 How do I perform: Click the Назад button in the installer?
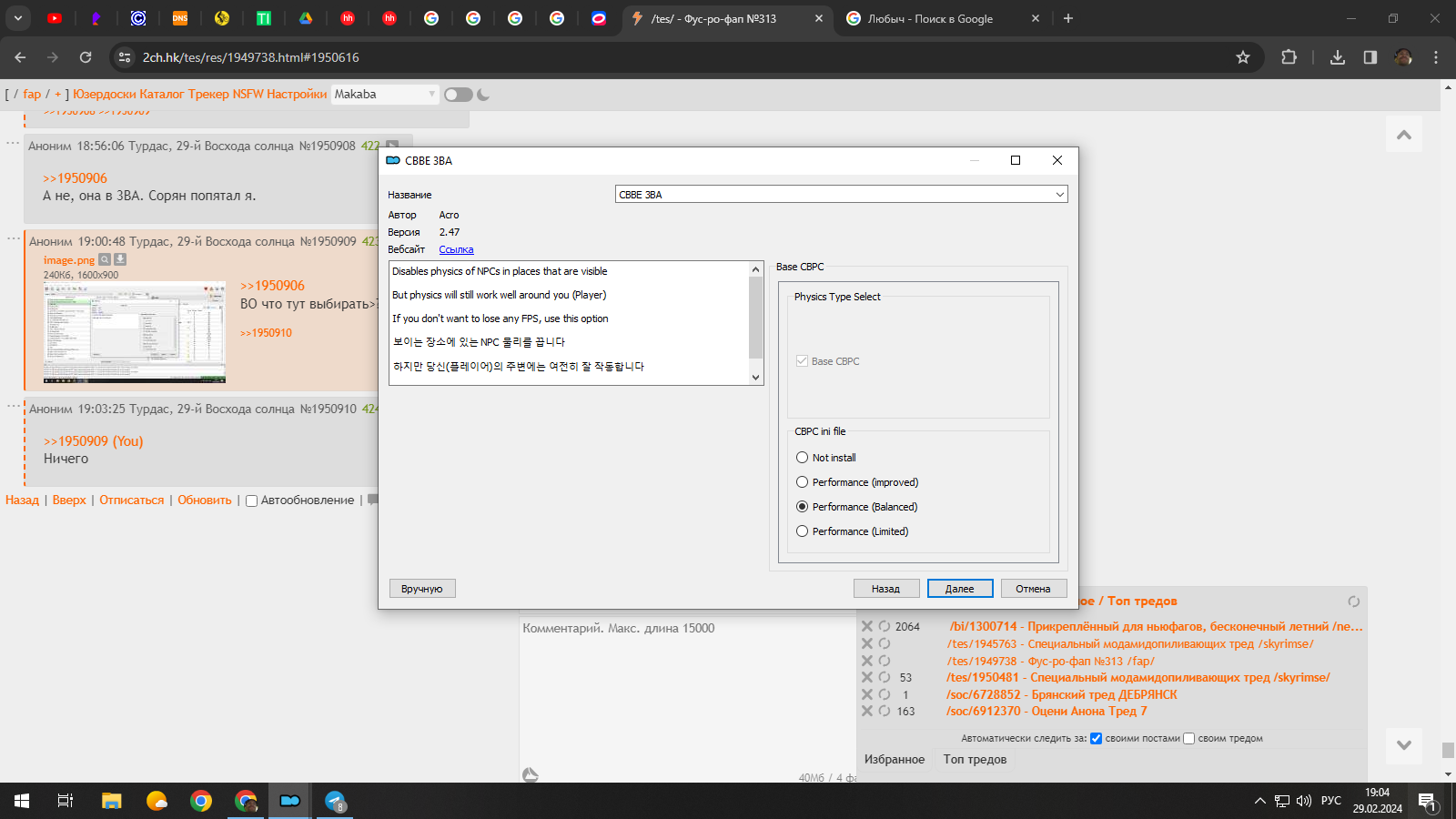point(886,589)
